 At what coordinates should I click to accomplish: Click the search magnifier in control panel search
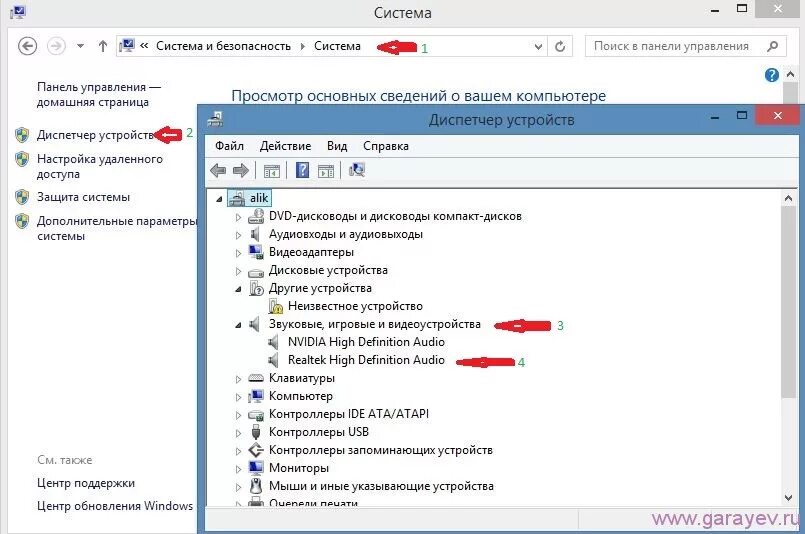pyautogui.click(x=772, y=46)
